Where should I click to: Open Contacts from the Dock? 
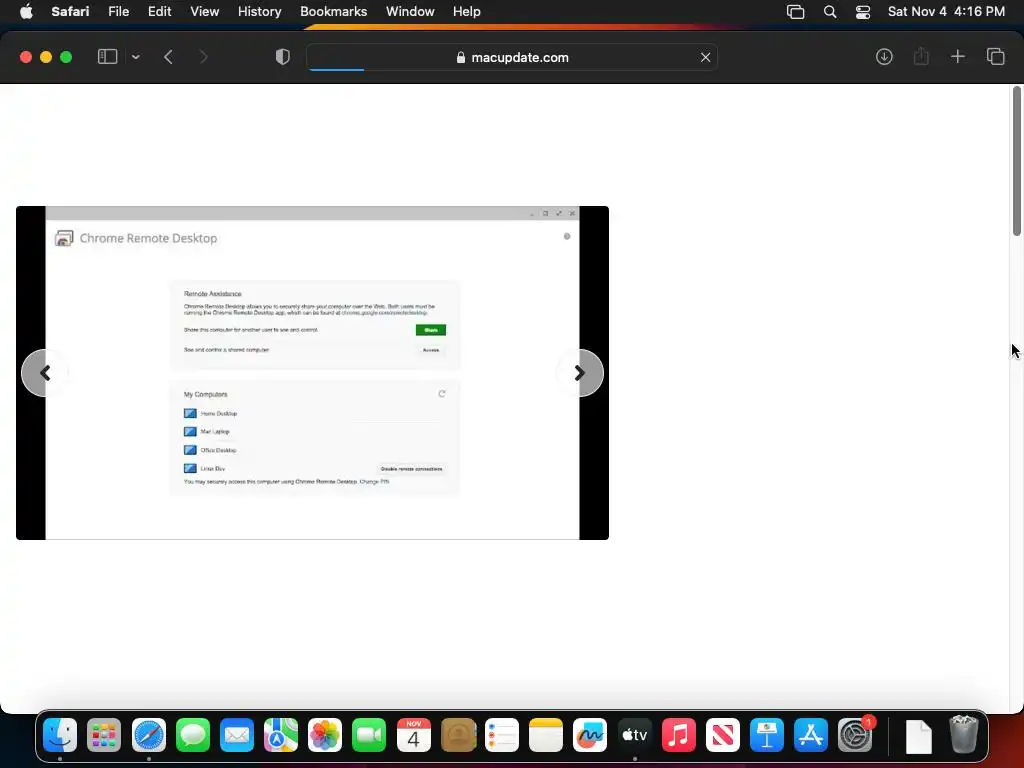pyautogui.click(x=458, y=735)
